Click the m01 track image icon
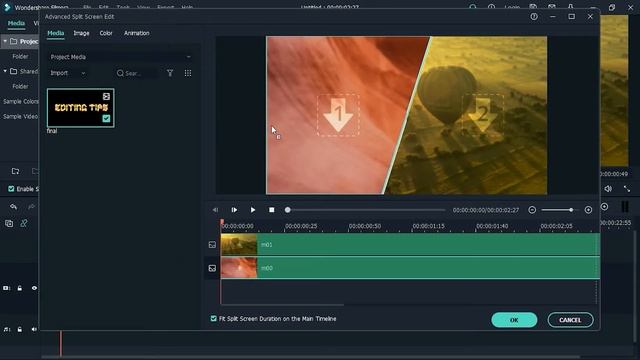Viewport: 640px width, 360px height. pos(212,244)
